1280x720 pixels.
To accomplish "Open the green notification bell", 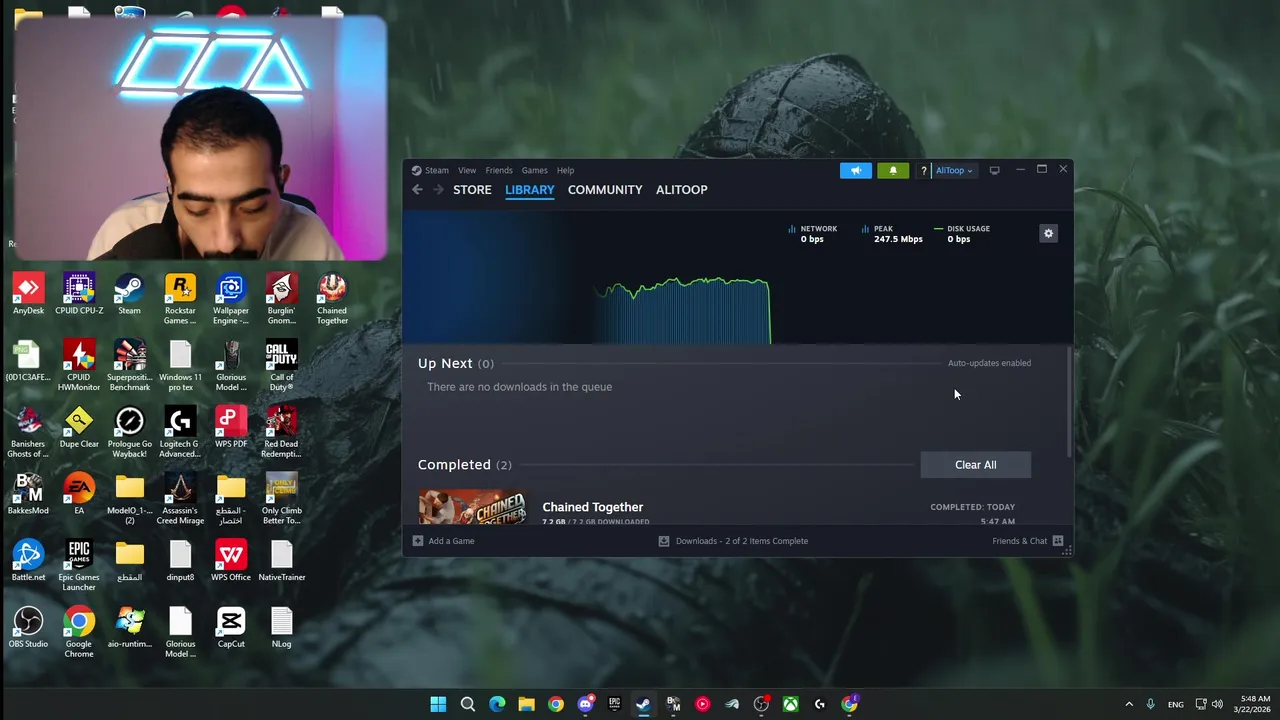I will pos(893,171).
